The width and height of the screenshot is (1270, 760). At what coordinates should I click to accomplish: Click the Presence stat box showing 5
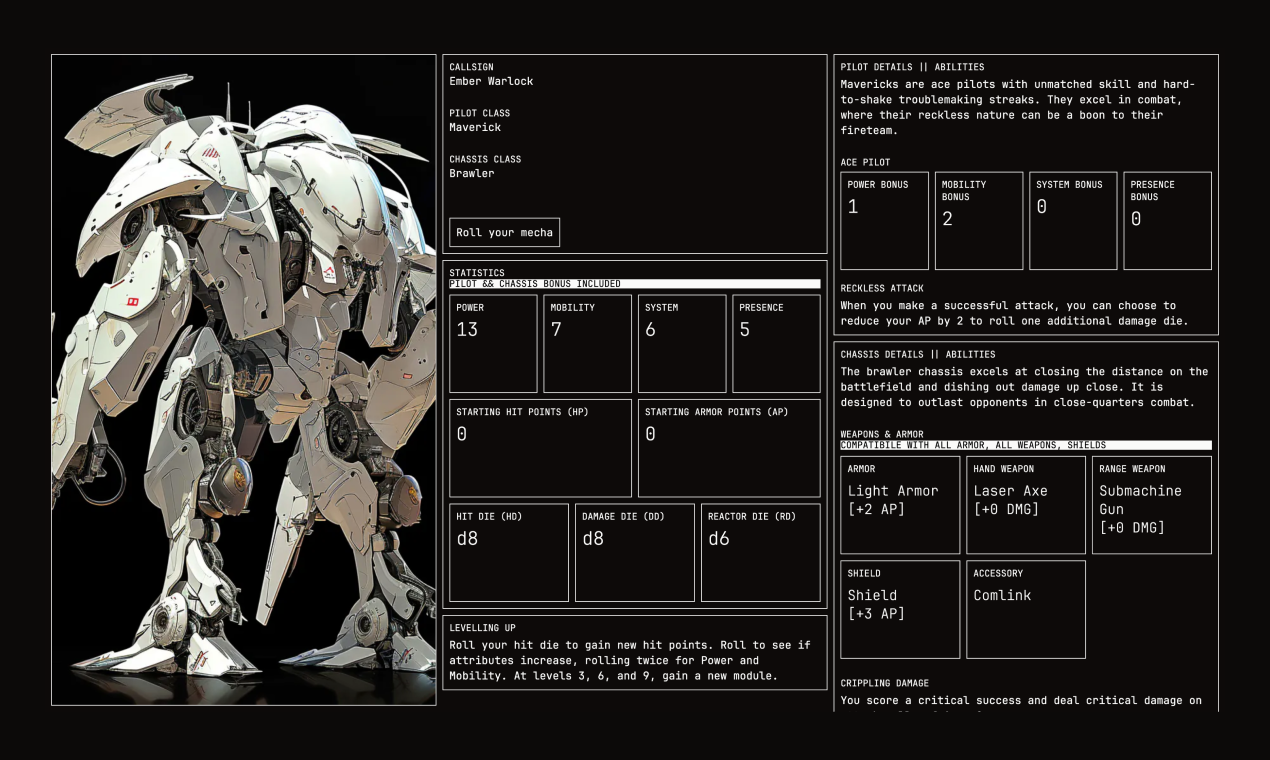coord(776,343)
